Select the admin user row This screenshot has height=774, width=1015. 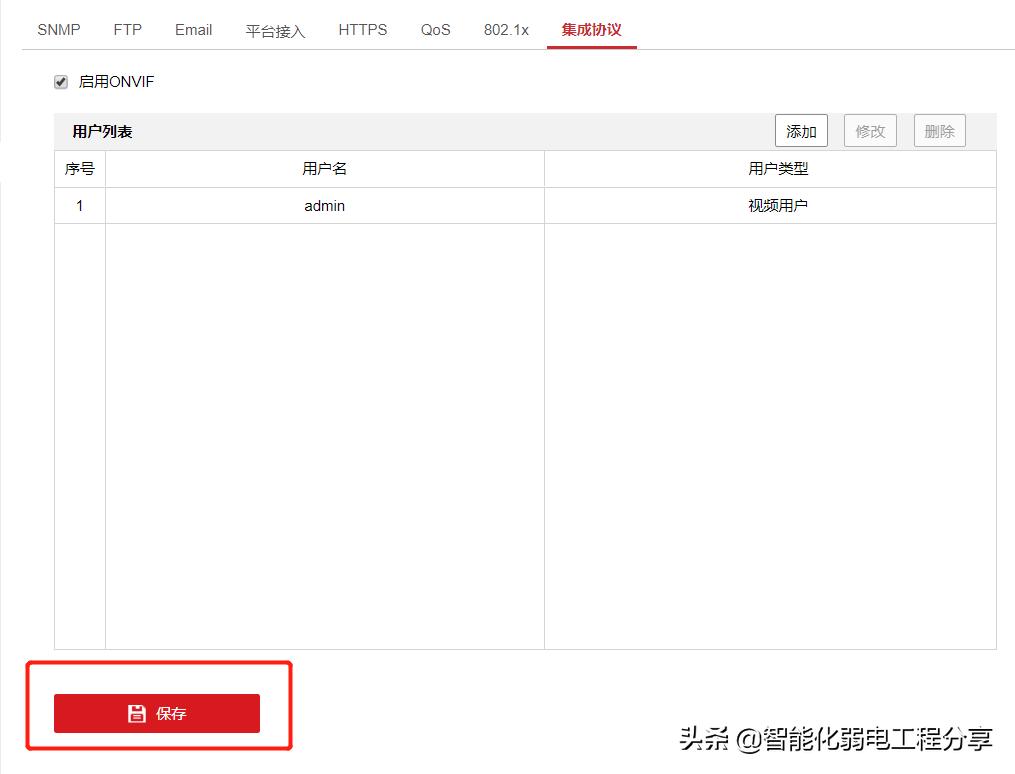click(324, 206)
